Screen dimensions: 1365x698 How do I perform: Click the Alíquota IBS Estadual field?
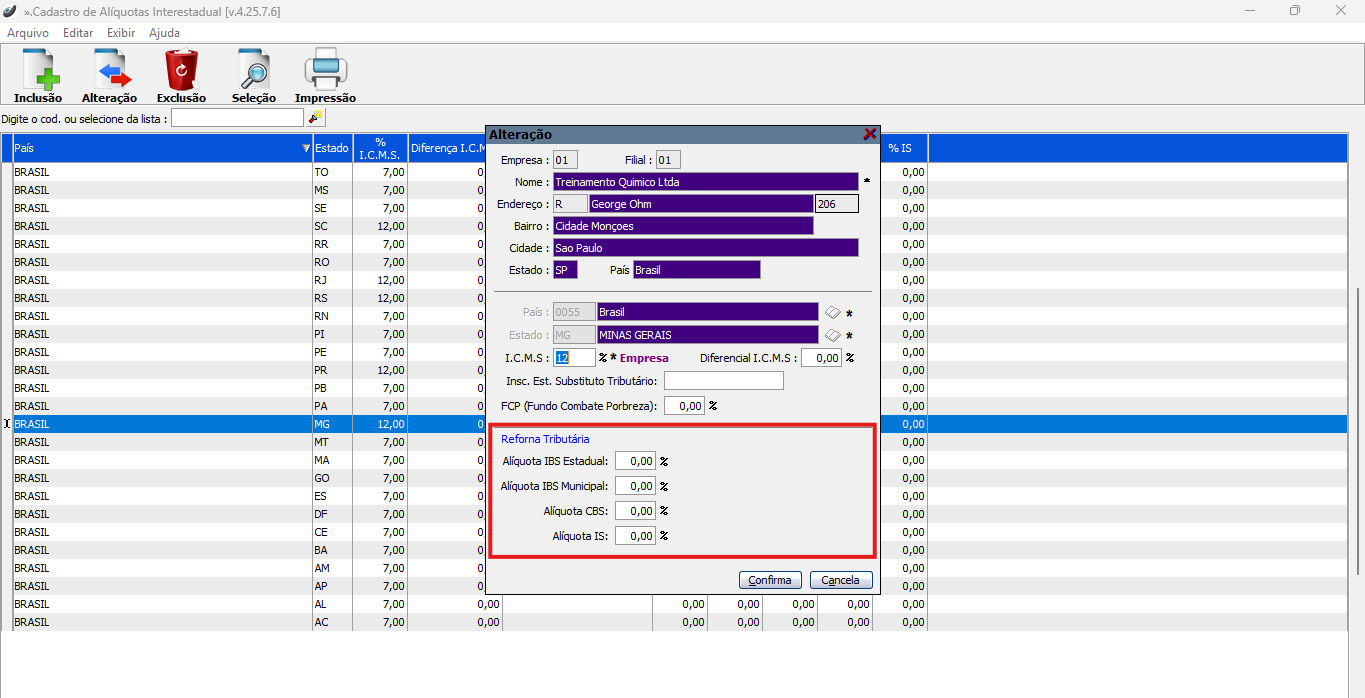coord(635,461)
